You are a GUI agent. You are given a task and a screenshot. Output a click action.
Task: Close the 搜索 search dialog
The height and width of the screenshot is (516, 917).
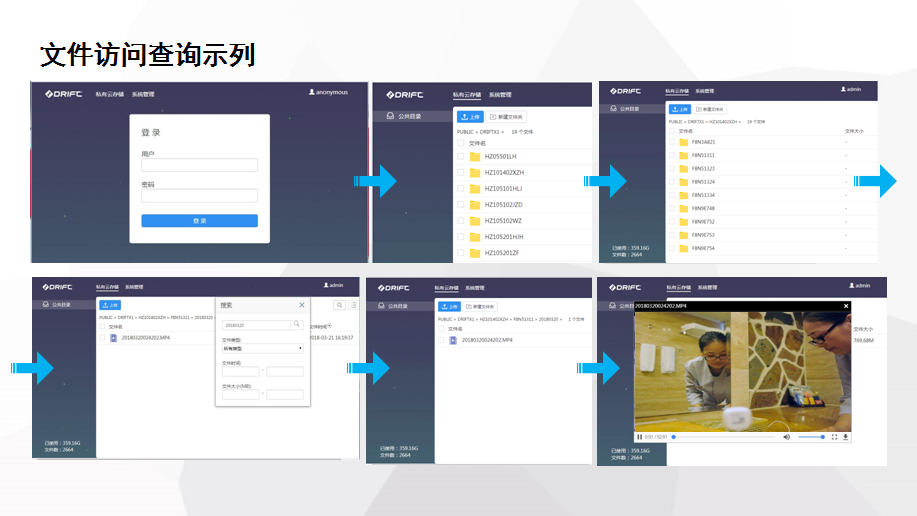[302, 305]
